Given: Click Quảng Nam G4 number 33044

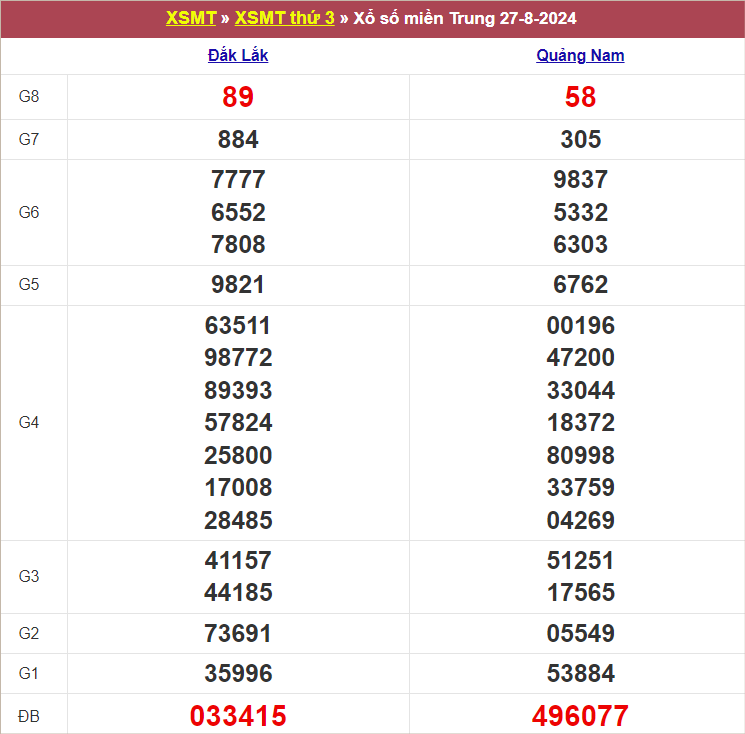Looking at the screenshot, I should coord(581,391).
